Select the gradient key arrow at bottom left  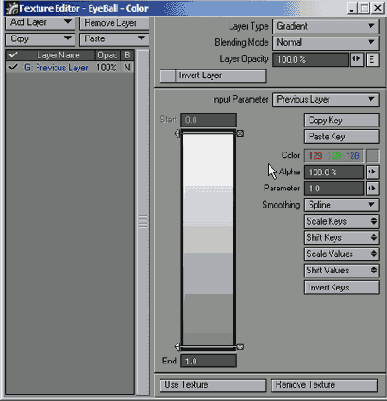(x=178, y=347)
